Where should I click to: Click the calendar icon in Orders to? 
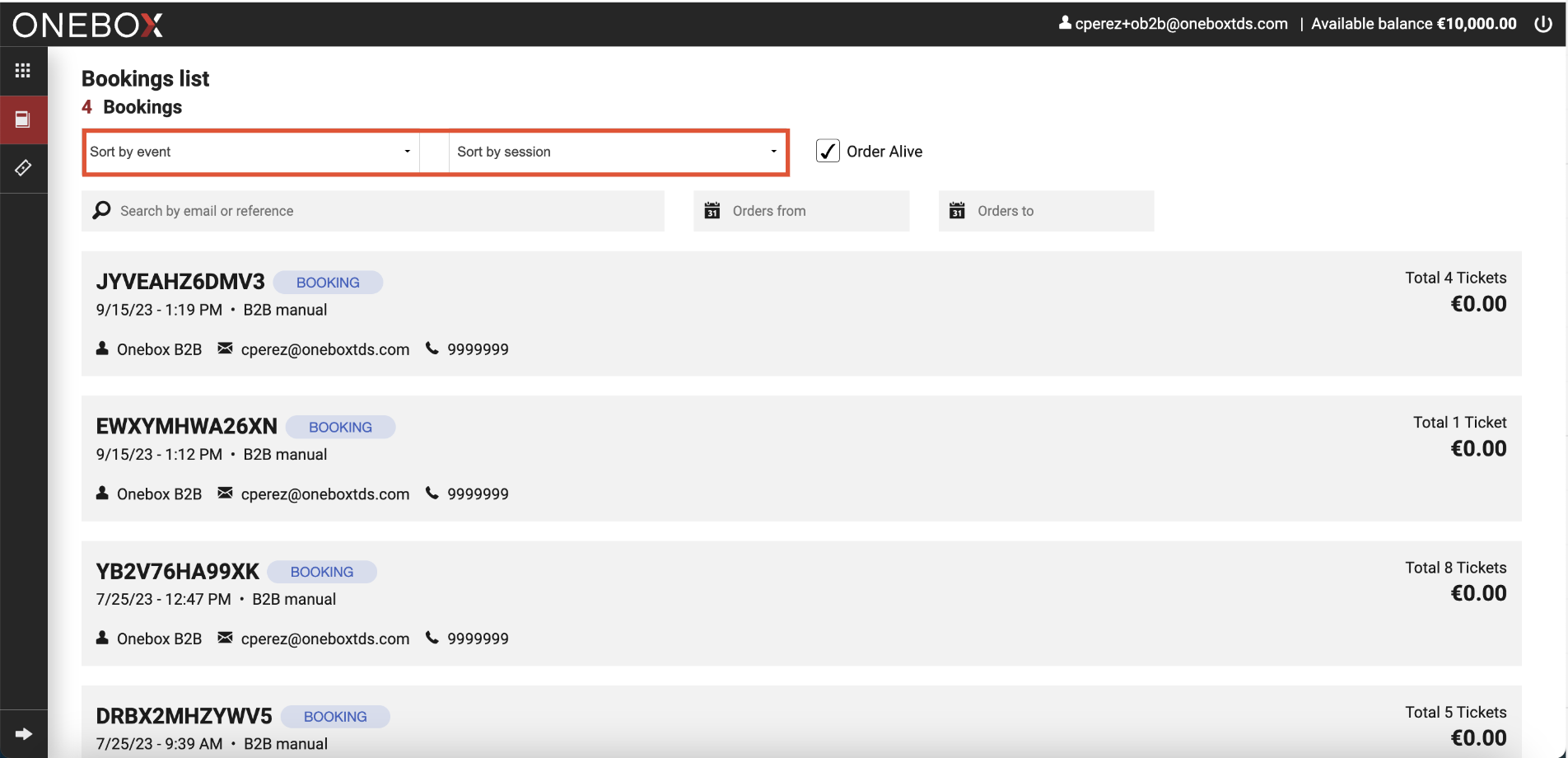[957, 210]
